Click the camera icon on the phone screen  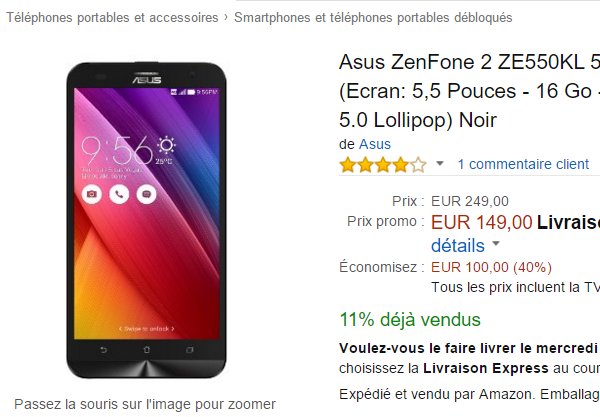[x=92, y=194]
